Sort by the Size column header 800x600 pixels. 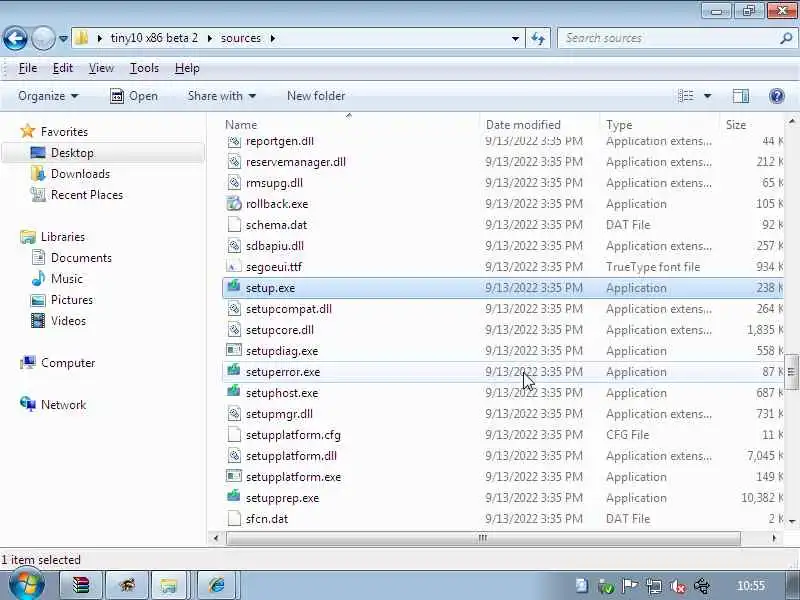(736, 124)
